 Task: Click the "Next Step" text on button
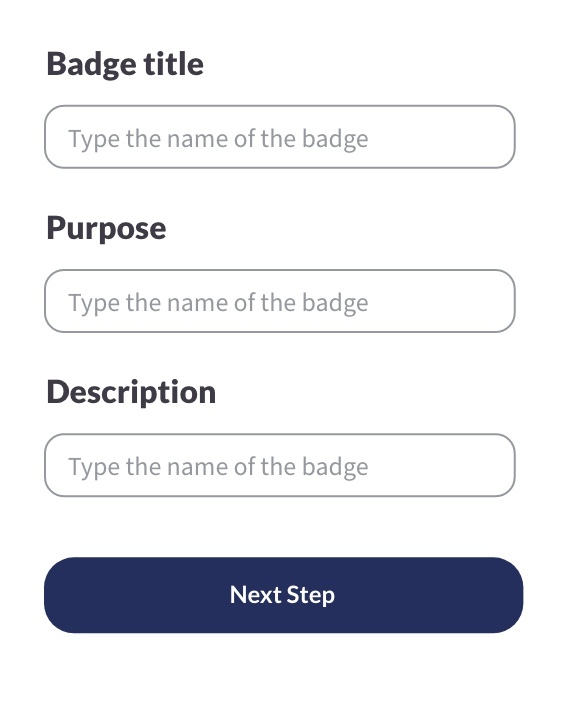point(283,595)
